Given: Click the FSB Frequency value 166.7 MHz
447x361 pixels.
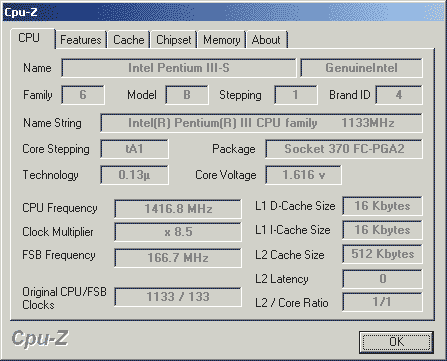Looking at the screenshot, I should (x=178, y=258).
